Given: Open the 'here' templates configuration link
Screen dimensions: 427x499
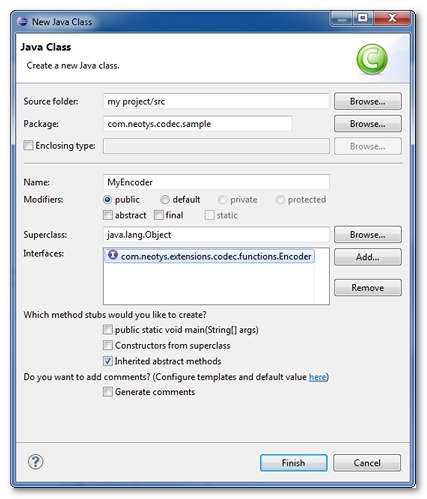Looking at the screenshot, I should (317, 377).
